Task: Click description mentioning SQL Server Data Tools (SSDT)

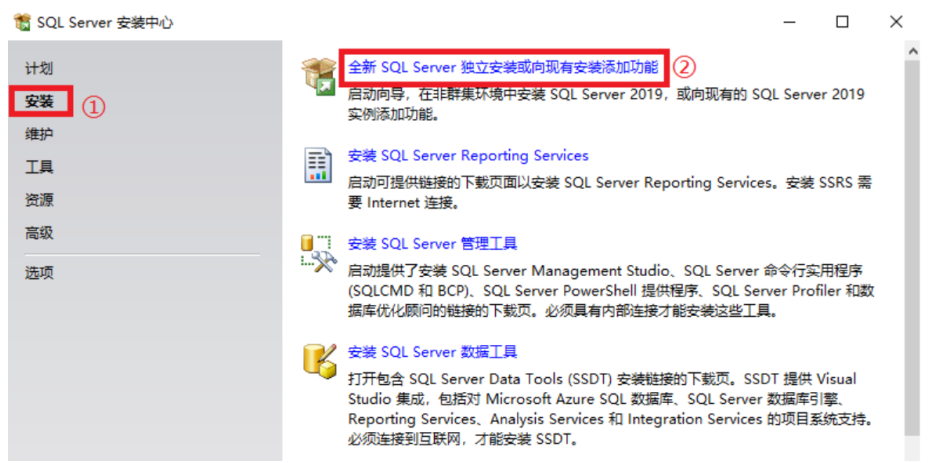Action: click(610, 410)
